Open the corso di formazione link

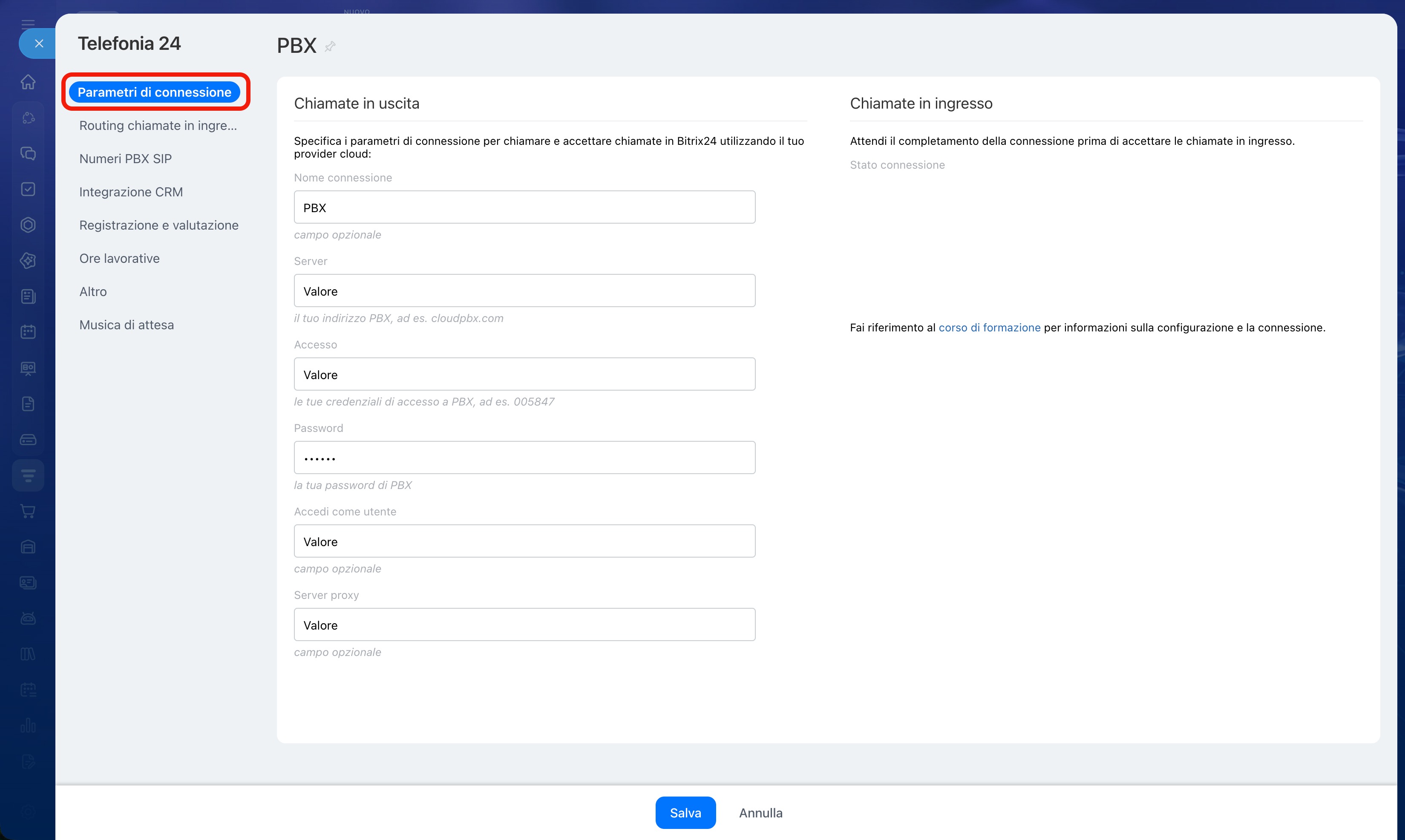pyautogui.click(x=989, y=328)
